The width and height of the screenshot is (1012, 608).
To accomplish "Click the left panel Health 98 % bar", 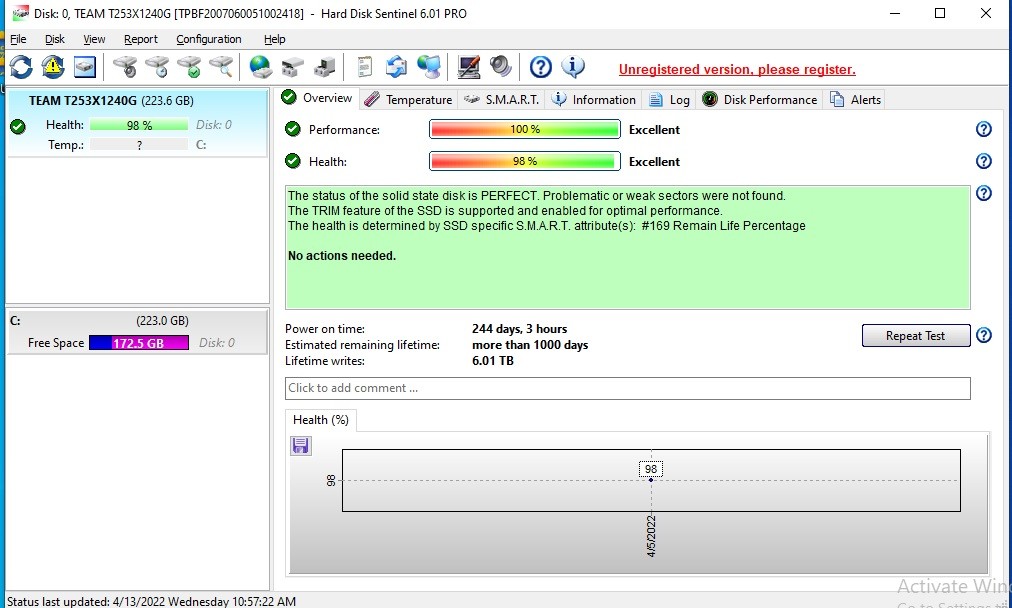I will coord(139,125).
